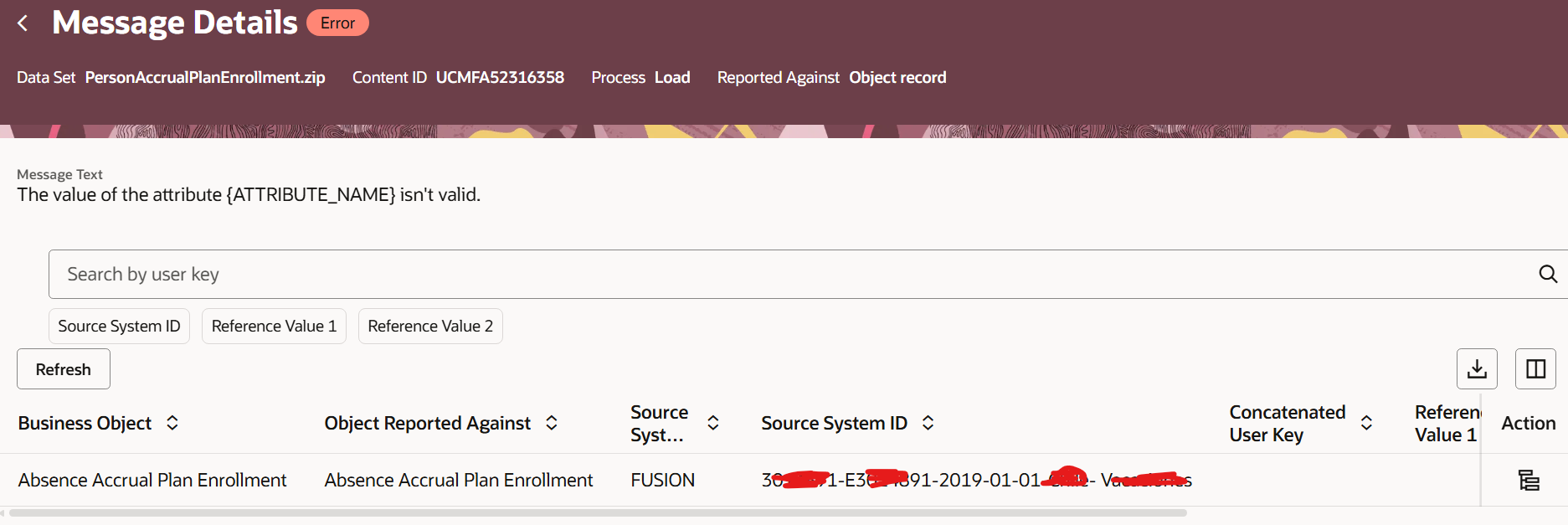Select the Reference Value 2 filter chip

430,326
